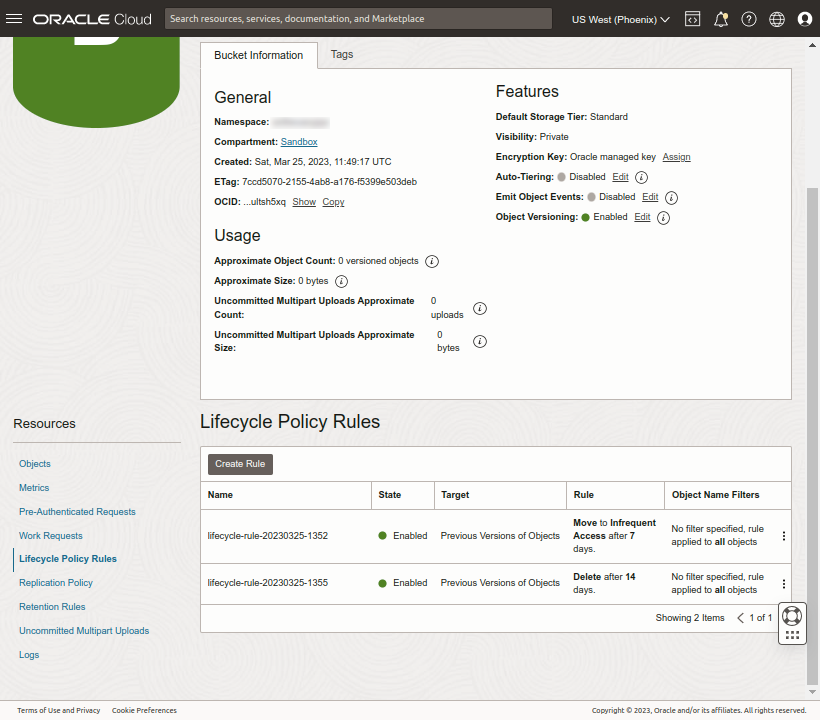Open the main navigation hamburger menu
This screenshot has width=820, height=720.
[x=14, y=18]
